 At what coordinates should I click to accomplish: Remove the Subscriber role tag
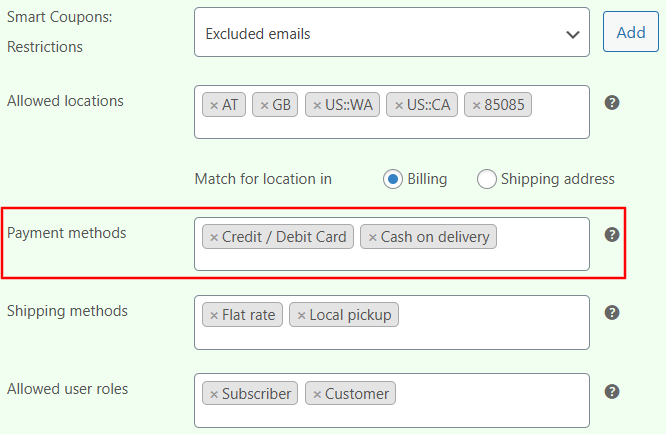coord(214,394)
